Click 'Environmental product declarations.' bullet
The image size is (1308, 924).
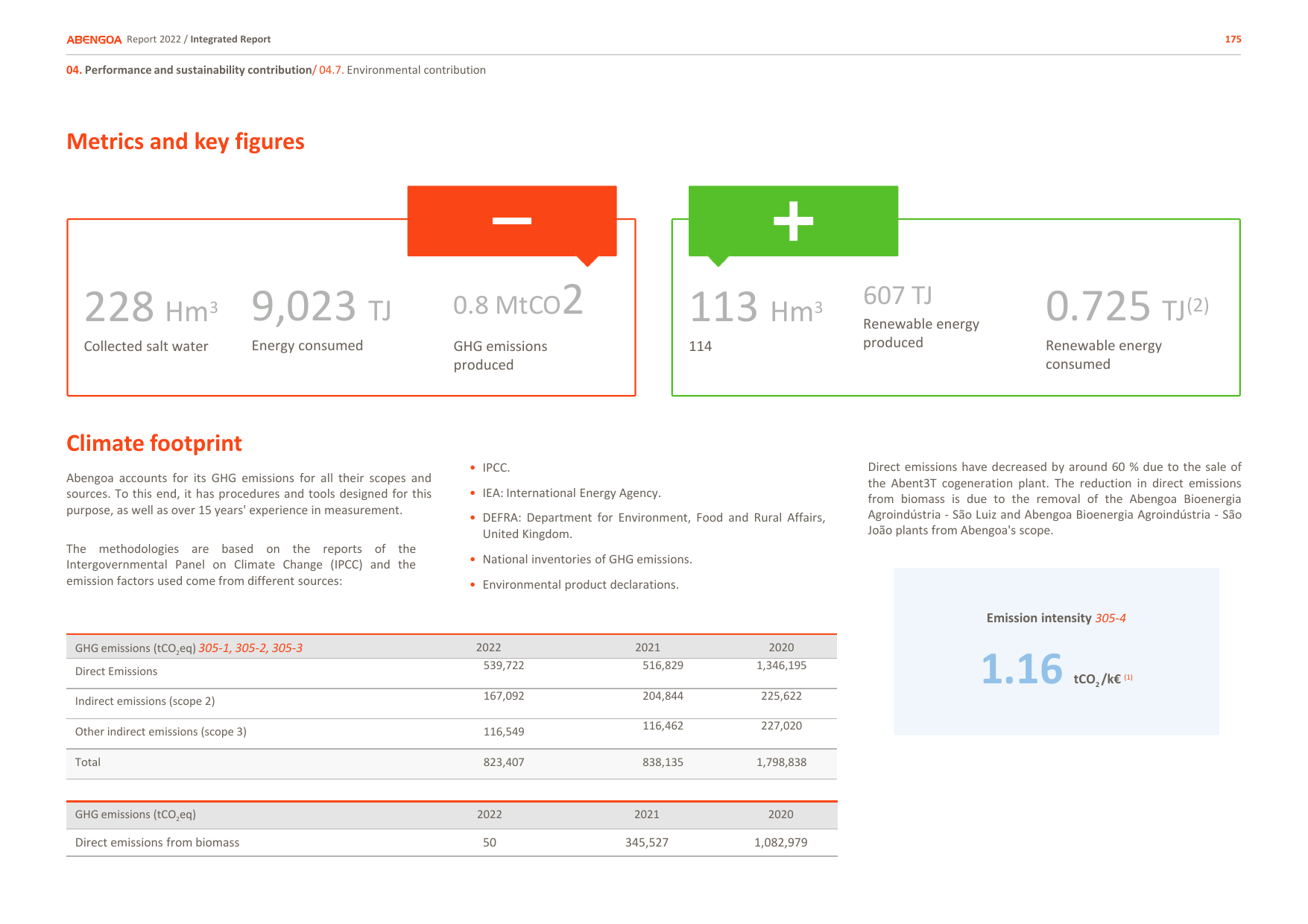(581, 585)
